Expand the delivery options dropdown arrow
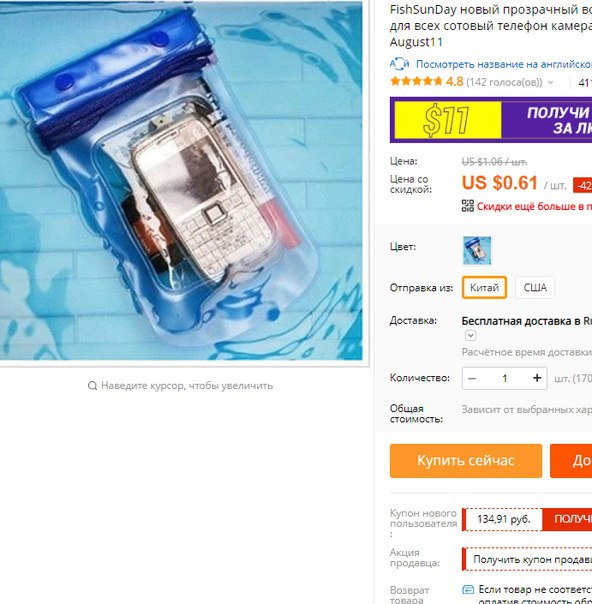Viewport: 592px width, 604px height. tap(470, 335)
